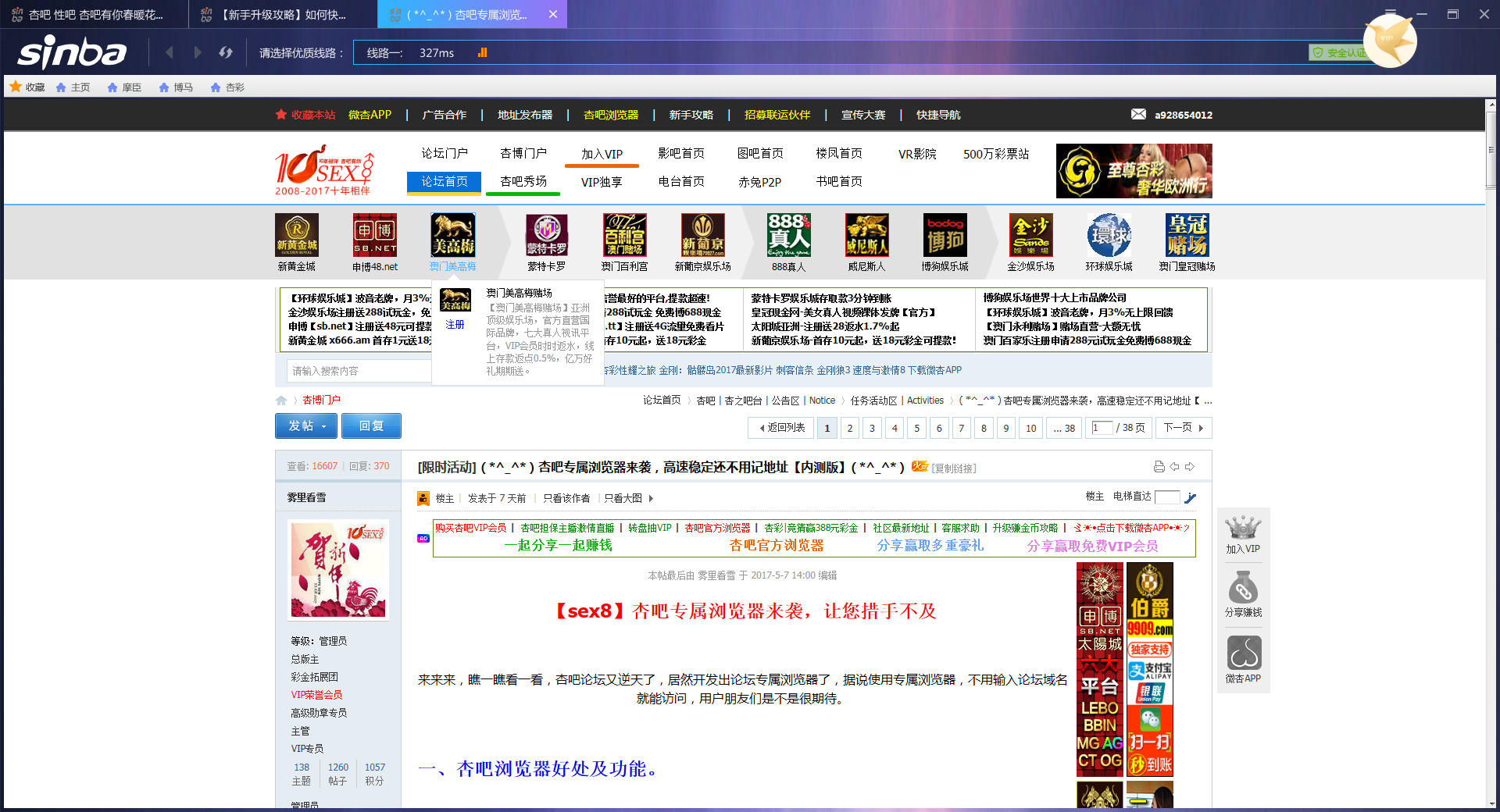Click the elevator jump arrow icon

point(1190,497)
